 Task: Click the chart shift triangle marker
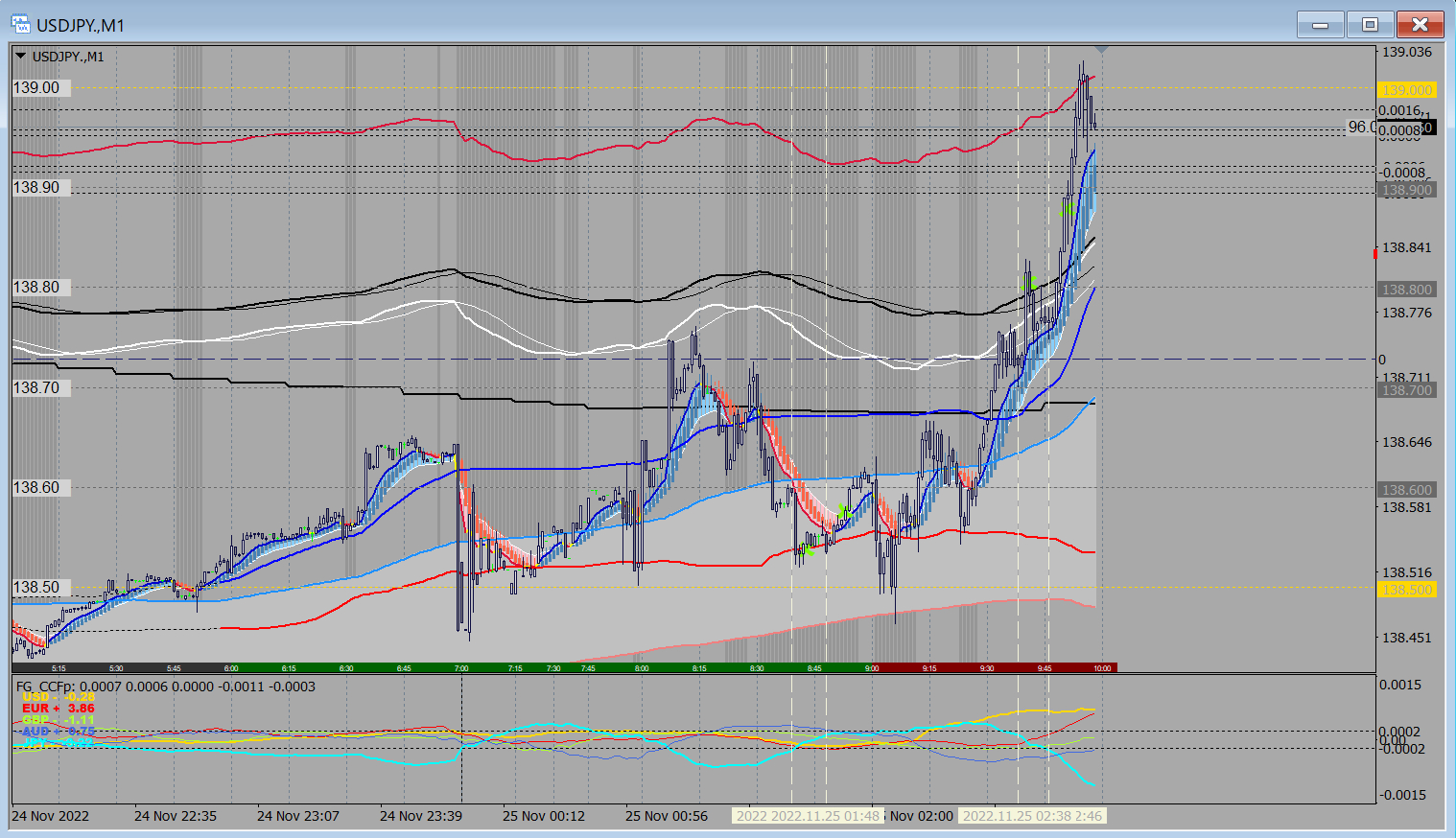pos(1101,49)
